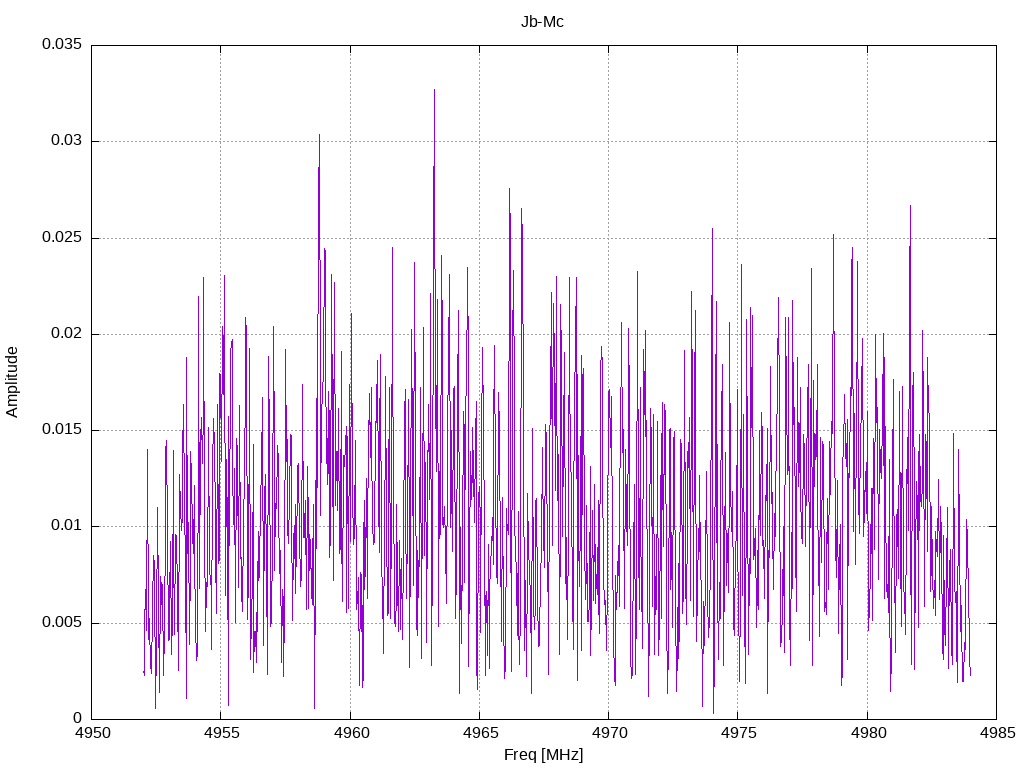This screenshot has height=768, width=1024.
Task: Click the y-axis value 0.025
Action: tap(62, 237)
